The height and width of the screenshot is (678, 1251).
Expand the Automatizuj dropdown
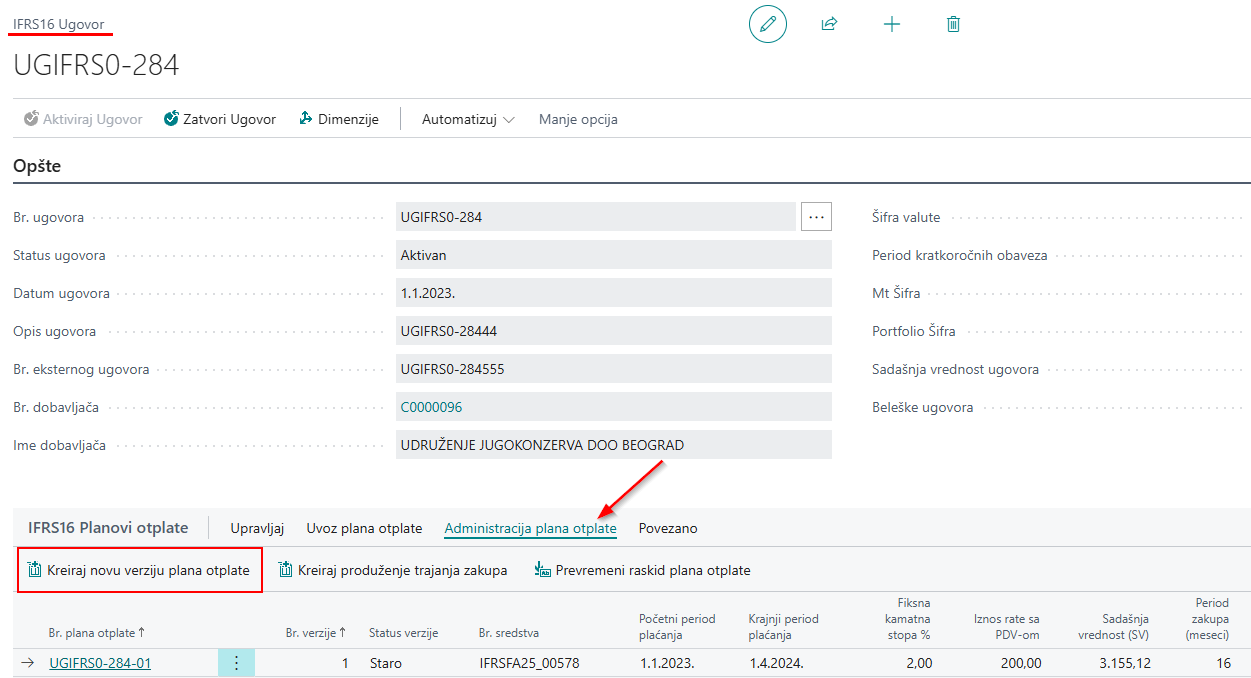point(468,119)
